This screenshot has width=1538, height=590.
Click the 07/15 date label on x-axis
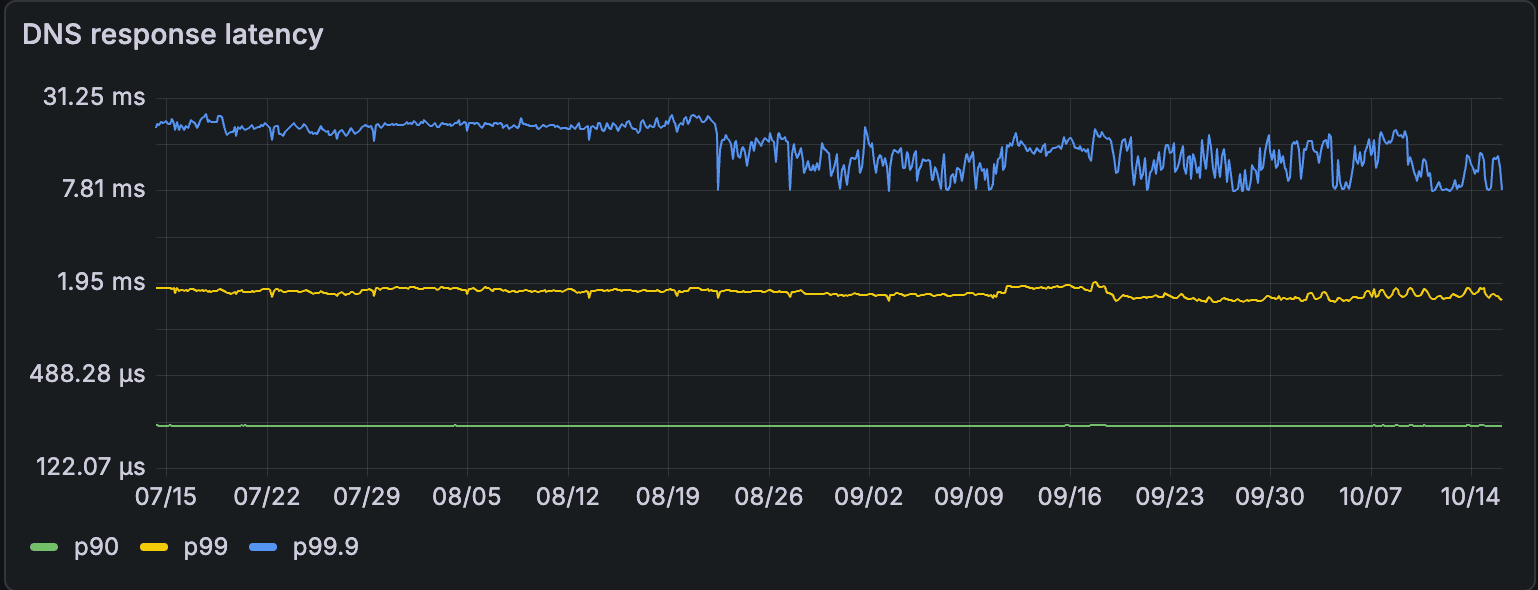[x=166, y=497]
